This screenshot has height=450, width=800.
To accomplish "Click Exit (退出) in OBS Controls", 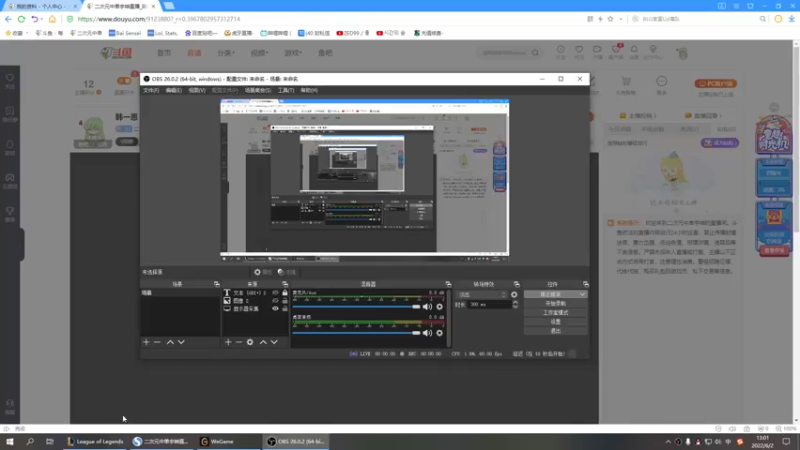I will point(556,331).
